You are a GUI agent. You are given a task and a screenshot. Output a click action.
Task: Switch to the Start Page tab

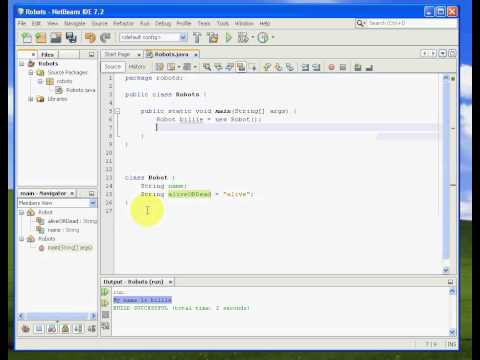(x=117, y=54)
